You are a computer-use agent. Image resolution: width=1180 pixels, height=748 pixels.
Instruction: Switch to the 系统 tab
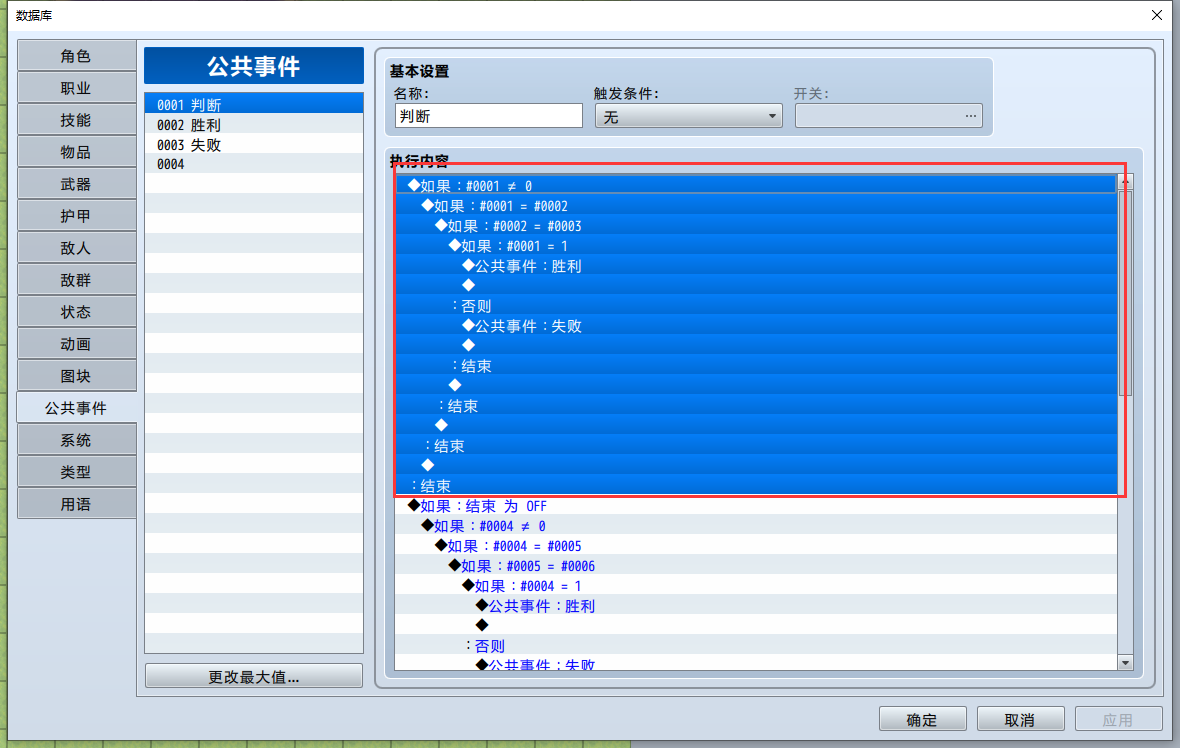pyautogui.click(x=76, y=439)
